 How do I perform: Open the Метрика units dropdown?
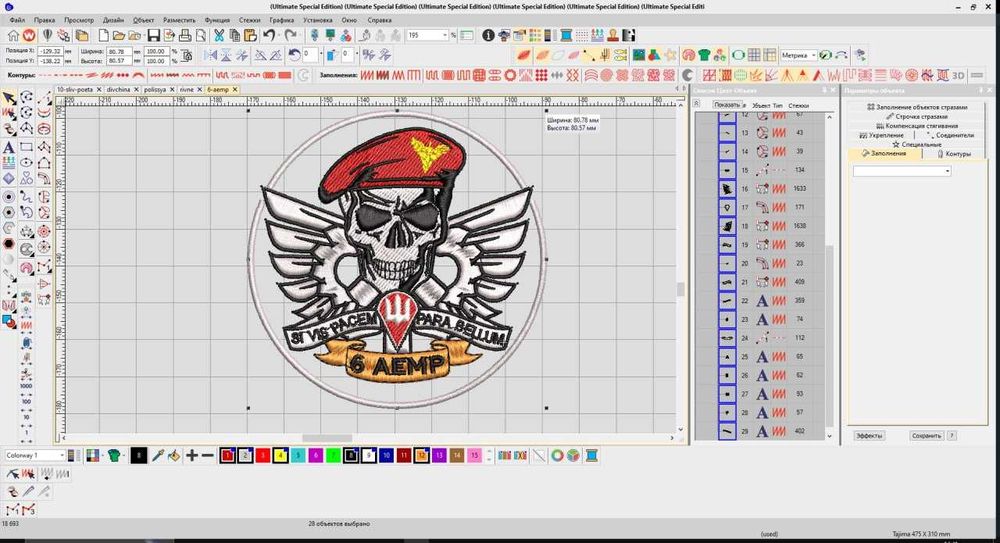(813, 55)
